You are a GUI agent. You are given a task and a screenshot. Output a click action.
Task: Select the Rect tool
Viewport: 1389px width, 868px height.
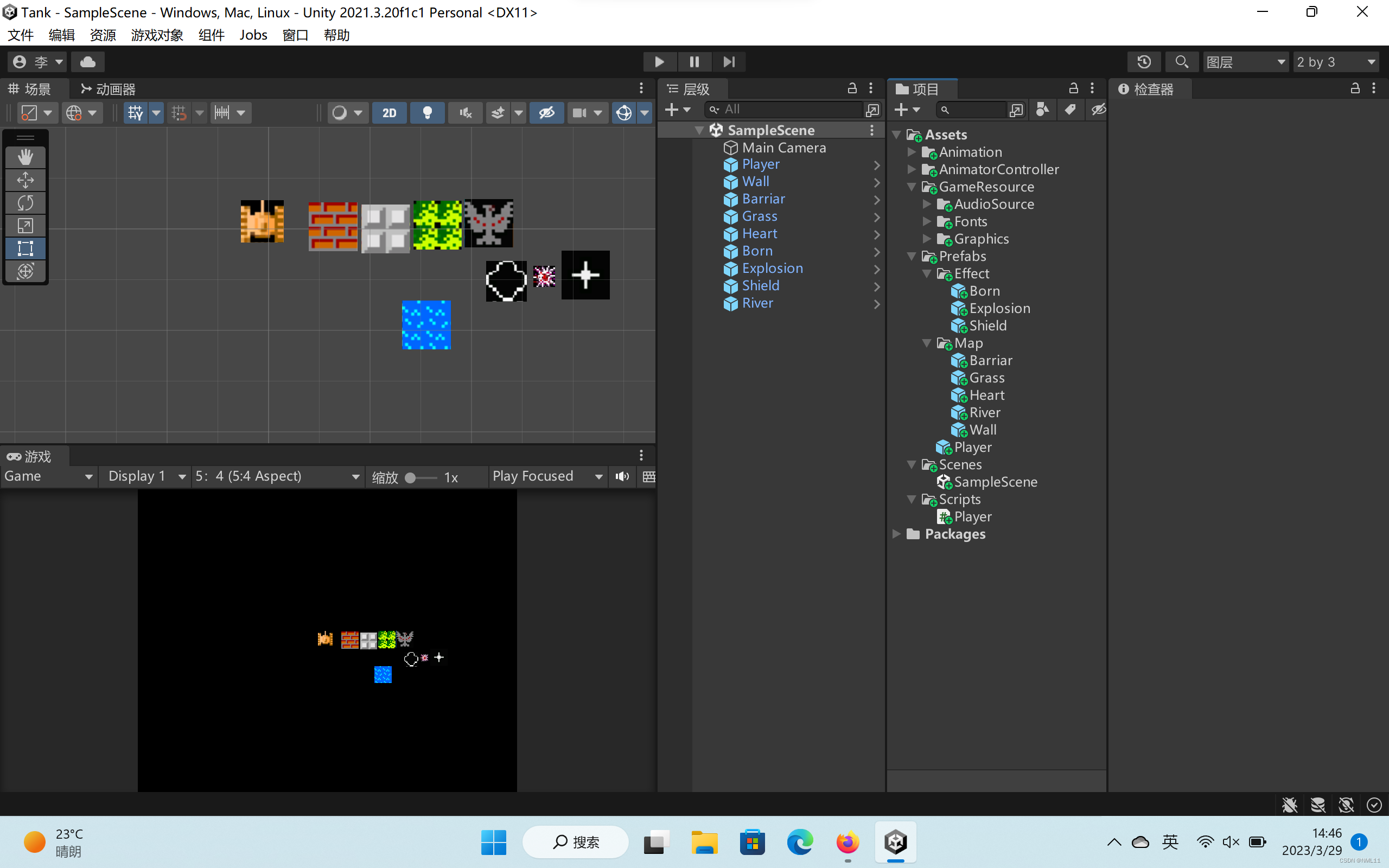point(26,248)
